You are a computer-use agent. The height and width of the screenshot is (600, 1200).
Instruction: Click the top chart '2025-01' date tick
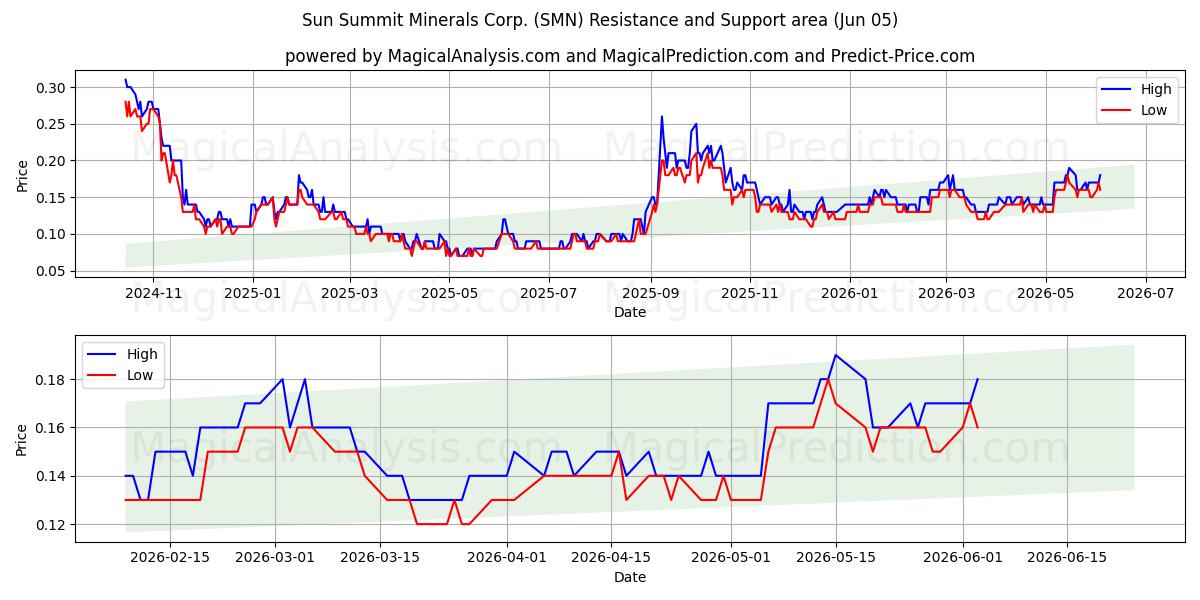pos(252,294)
